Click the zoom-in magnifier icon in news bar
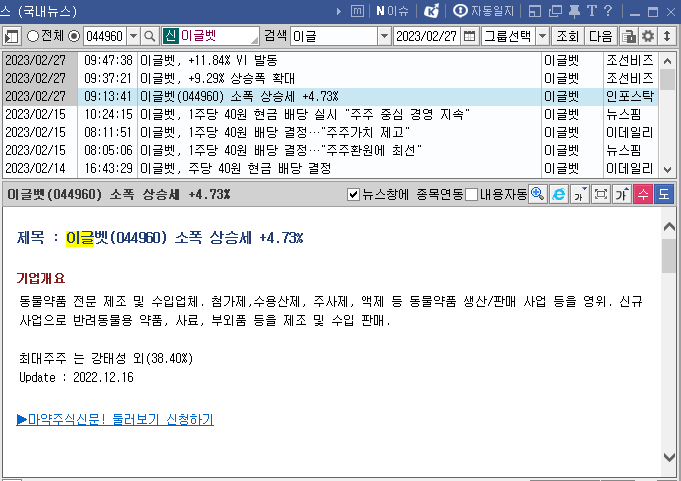Screen dimensions: 681x481 pyautogui.click(x=538, y=194)
